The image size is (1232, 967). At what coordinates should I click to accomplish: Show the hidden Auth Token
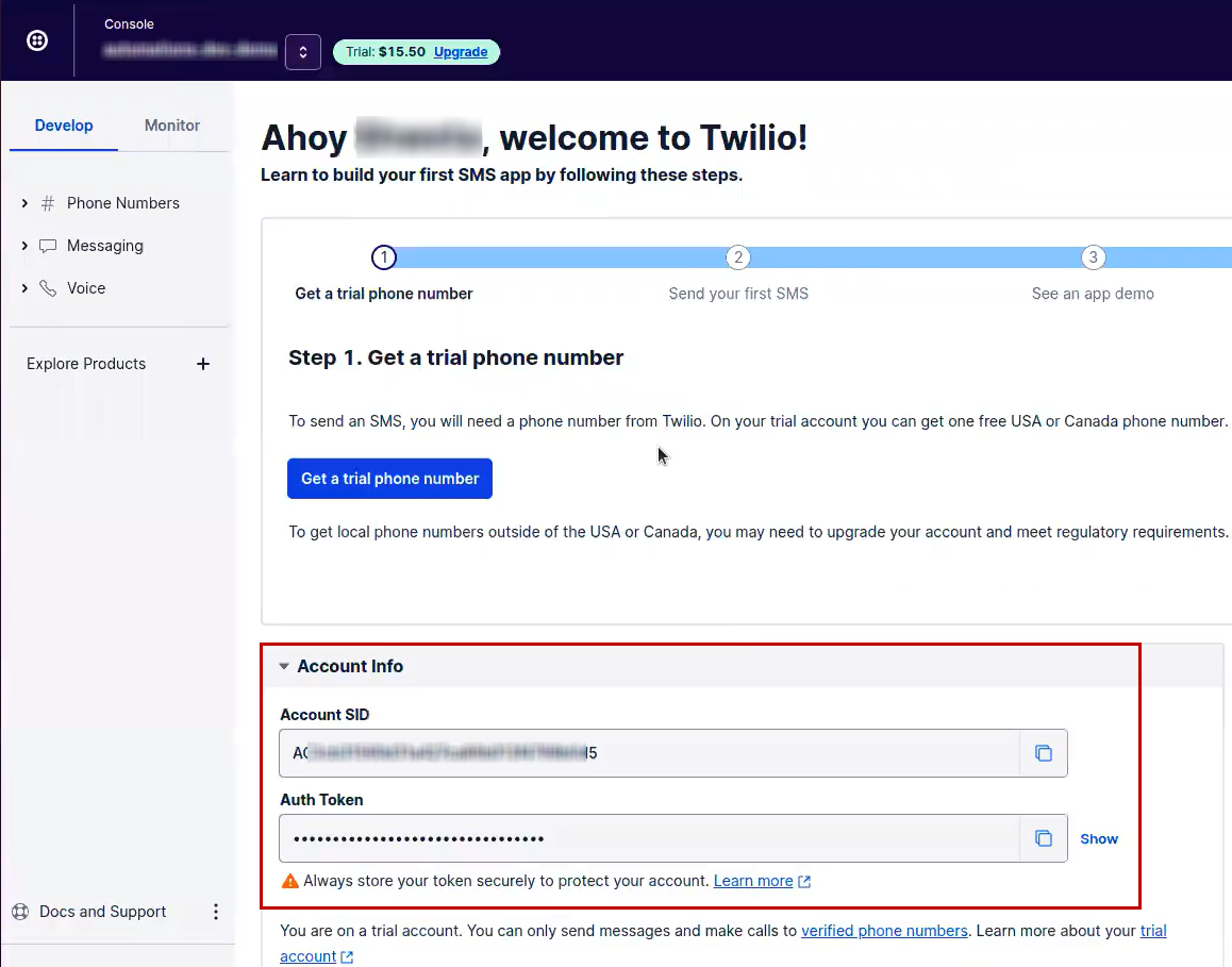(x=1099, y=839)
